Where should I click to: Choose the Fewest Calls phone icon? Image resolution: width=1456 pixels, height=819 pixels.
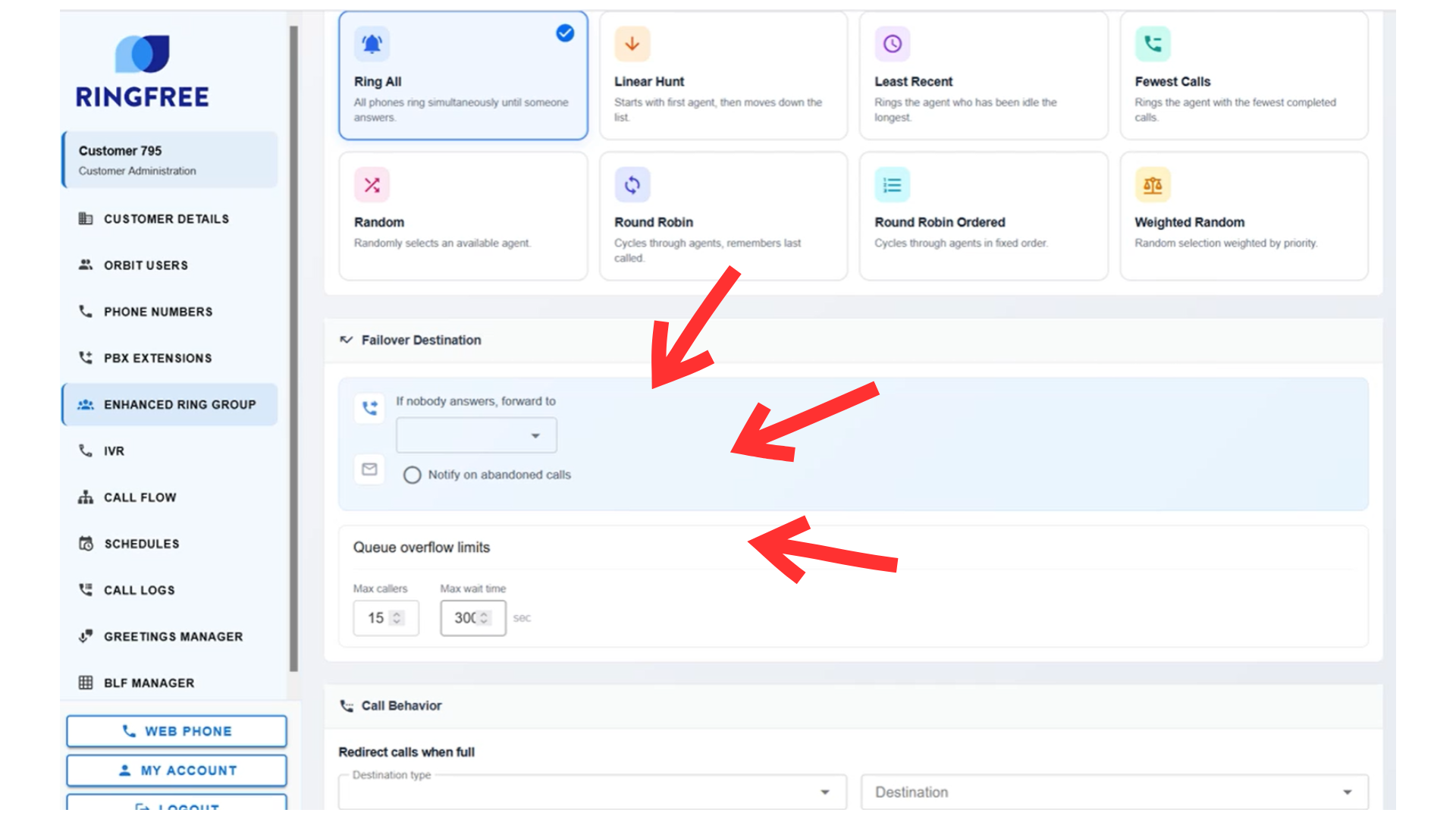point(1152,44)
